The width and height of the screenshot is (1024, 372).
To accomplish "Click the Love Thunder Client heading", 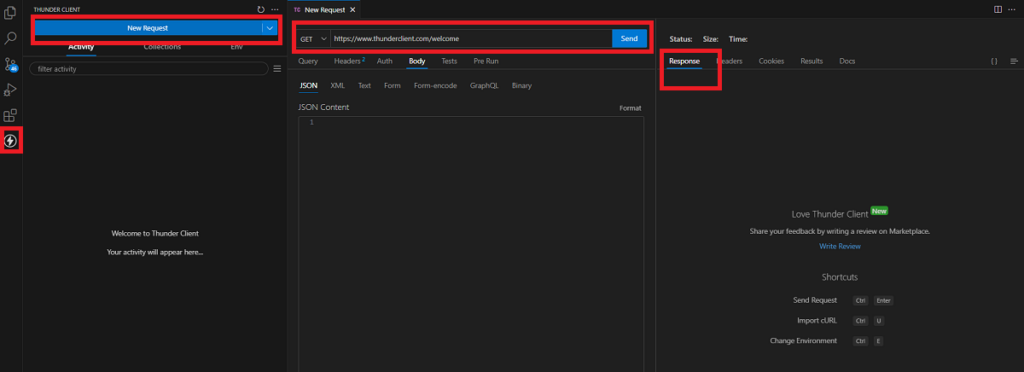I will (x=829, y=214).
